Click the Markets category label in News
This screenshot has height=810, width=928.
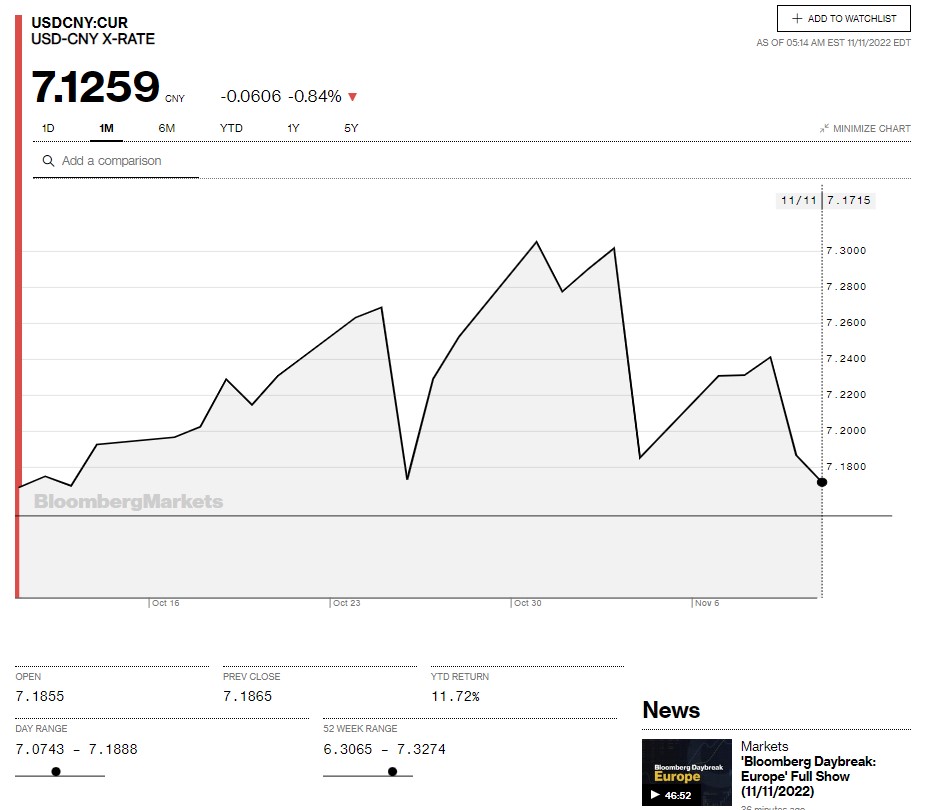coord(764,746)
